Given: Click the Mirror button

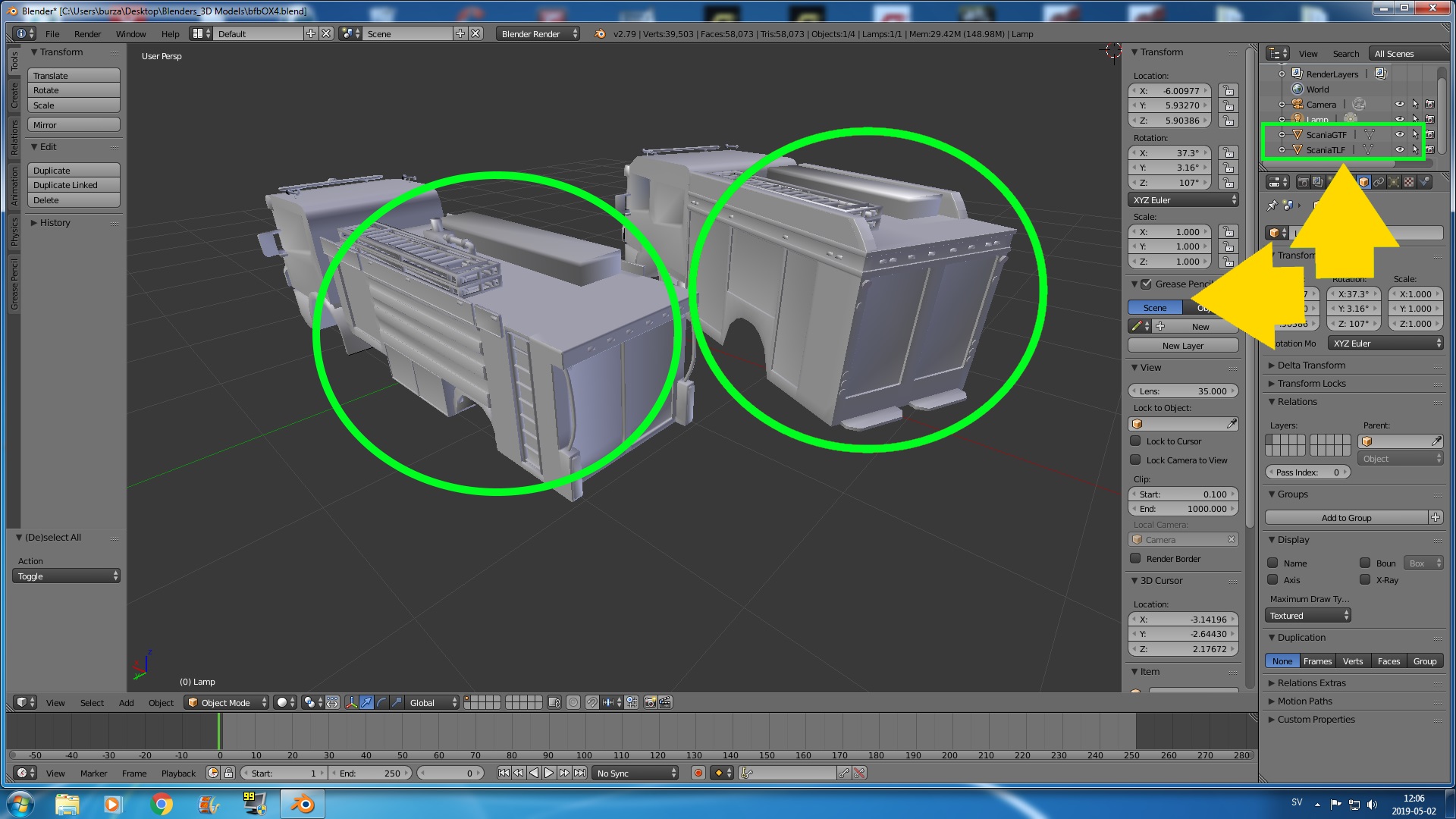Looking at the screenshot, I should [x=74, y=125].
